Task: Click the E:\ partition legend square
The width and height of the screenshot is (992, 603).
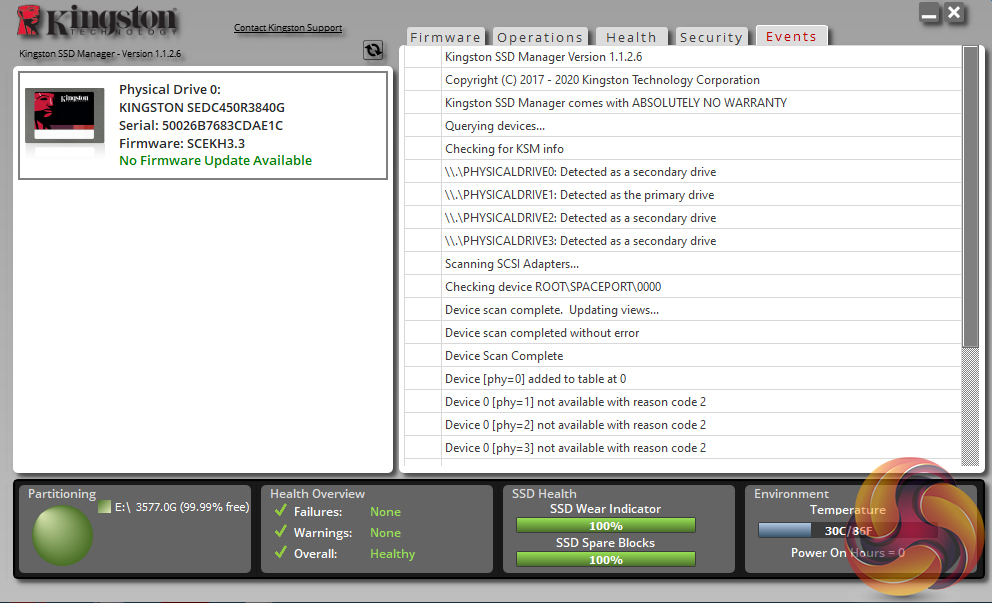Action: point(104,507)
